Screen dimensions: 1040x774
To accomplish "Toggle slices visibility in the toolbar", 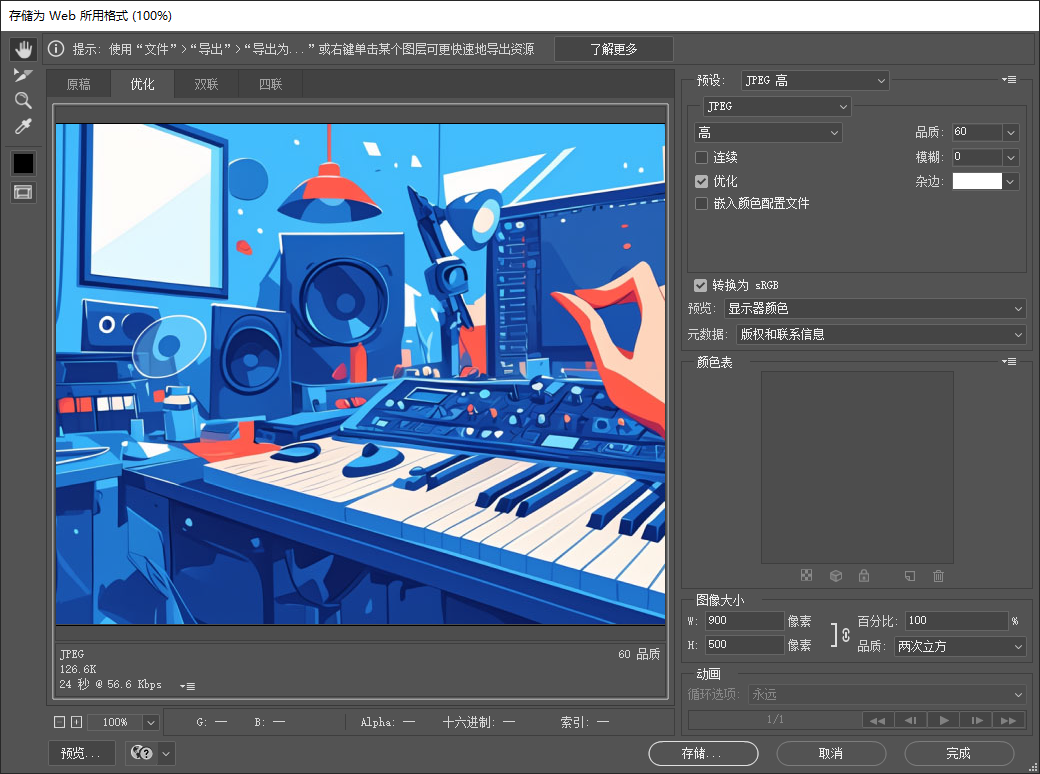I will coord(24,192).
